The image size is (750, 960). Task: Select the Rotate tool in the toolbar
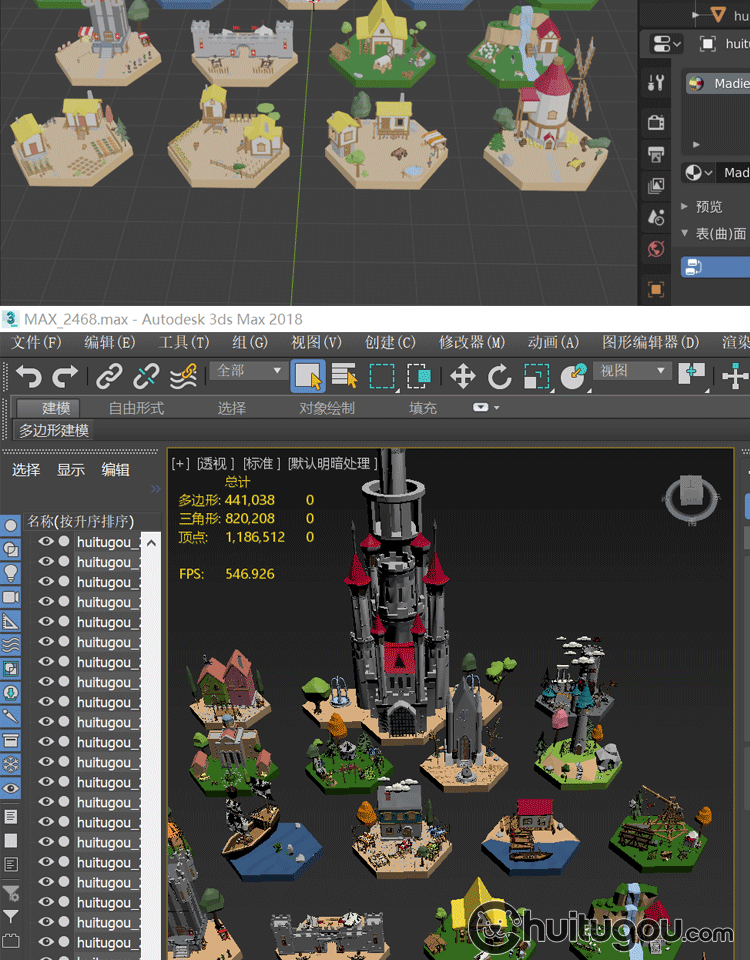(x=499, y=376)
